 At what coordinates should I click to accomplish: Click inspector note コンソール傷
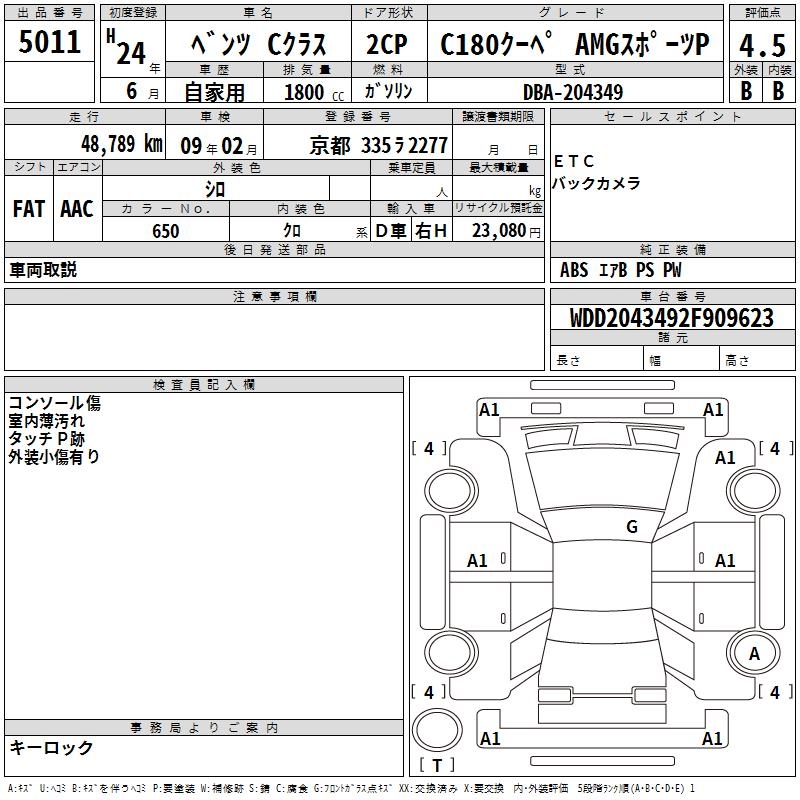[x=55, y=403]
